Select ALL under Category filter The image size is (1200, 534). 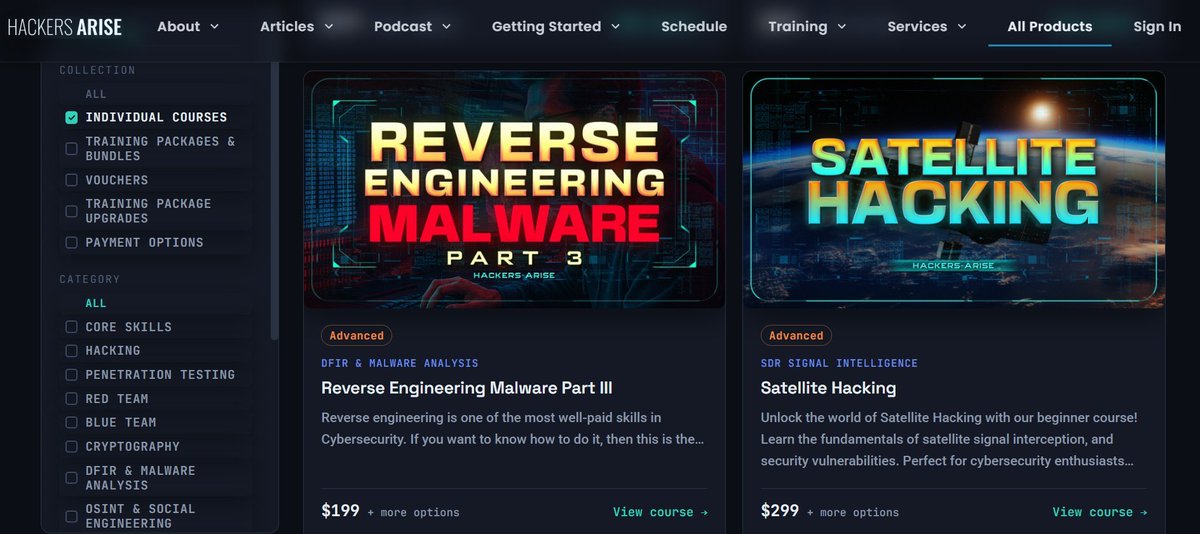[96, 303]
